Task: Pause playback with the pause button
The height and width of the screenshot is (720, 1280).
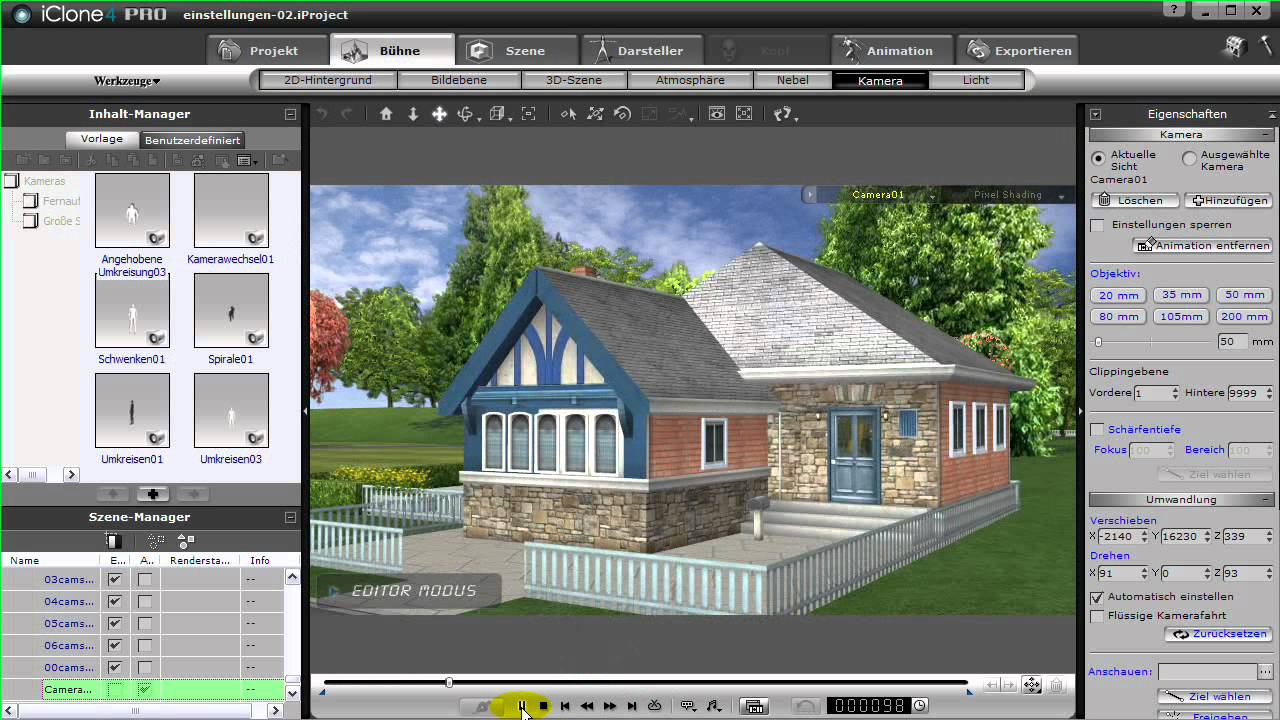Action: pyautogui.click(x=521, y=706)
